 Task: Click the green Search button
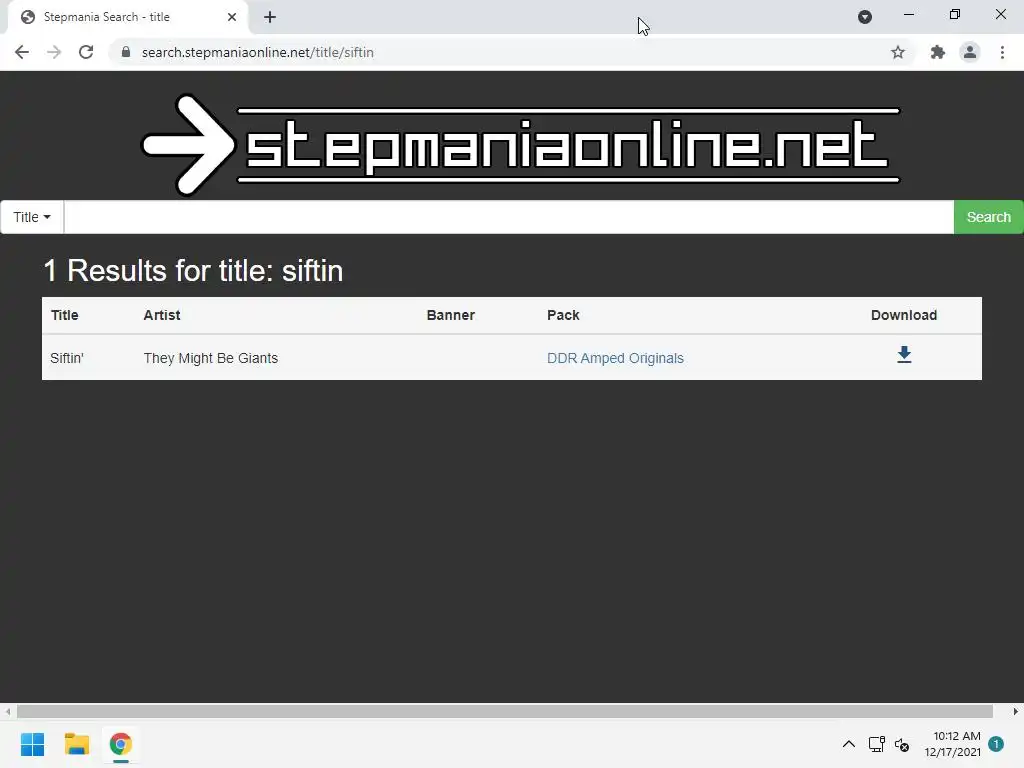[988, 217]
